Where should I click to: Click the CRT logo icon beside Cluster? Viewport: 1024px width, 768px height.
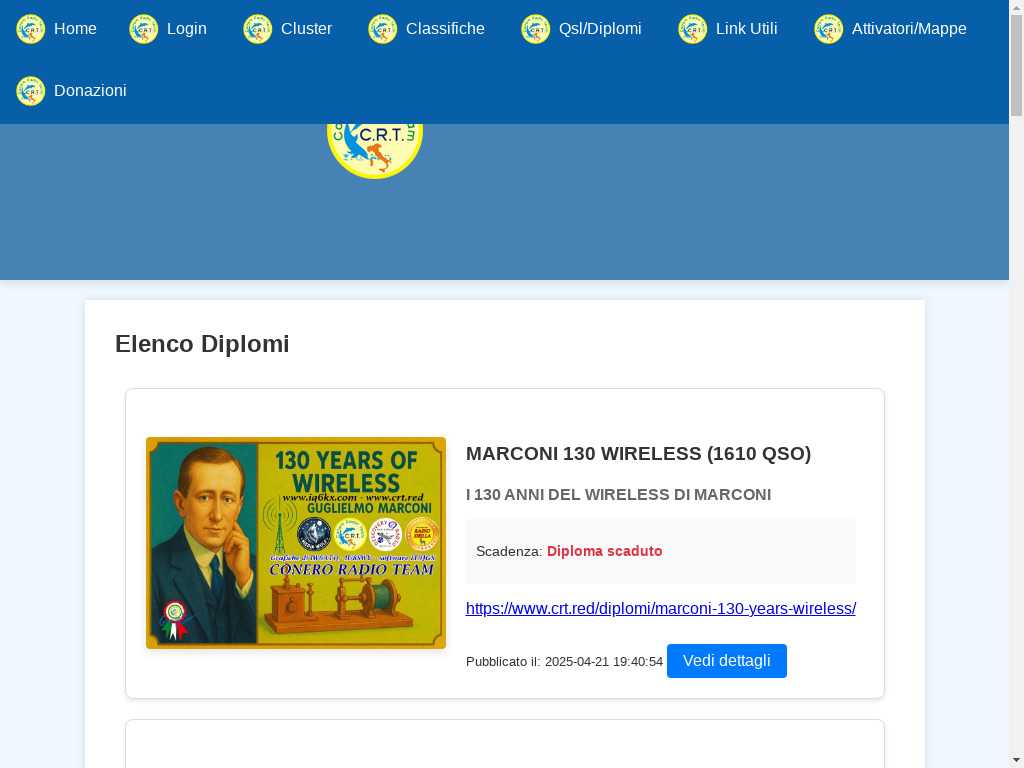257,29
